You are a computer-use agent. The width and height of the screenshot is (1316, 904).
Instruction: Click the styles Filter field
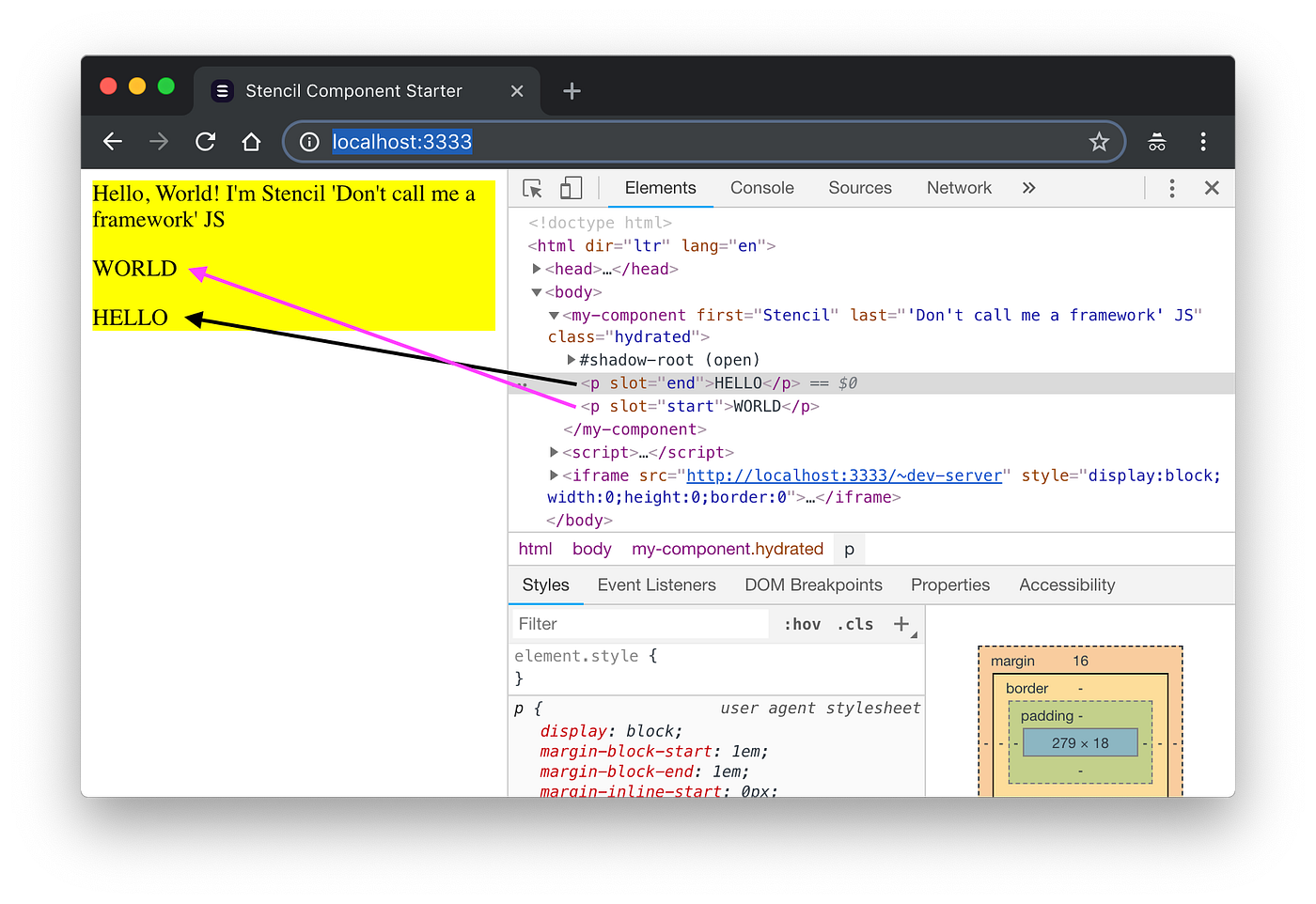[641, 624]
